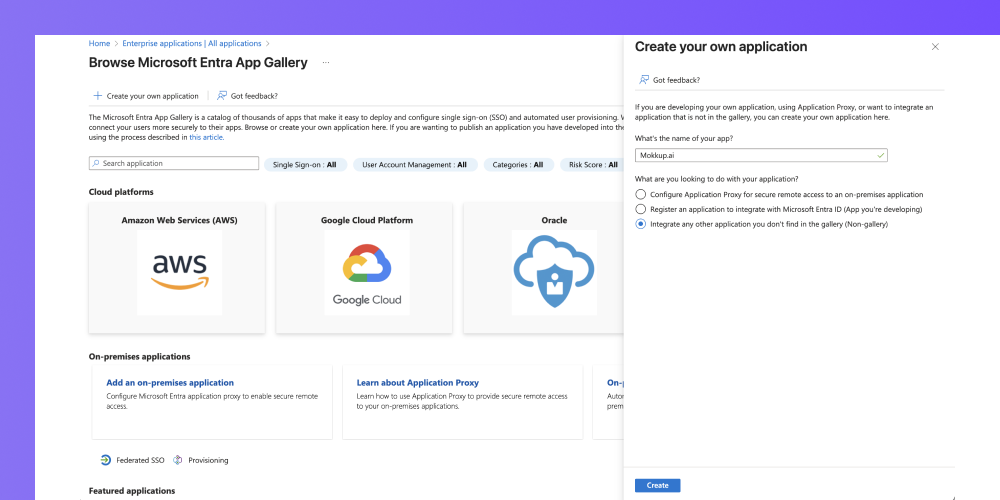Image resolution: width=1000 pixels, height=500 pixels.
Task: Click the Federated SSO legend label
Action: coord(140,460)
